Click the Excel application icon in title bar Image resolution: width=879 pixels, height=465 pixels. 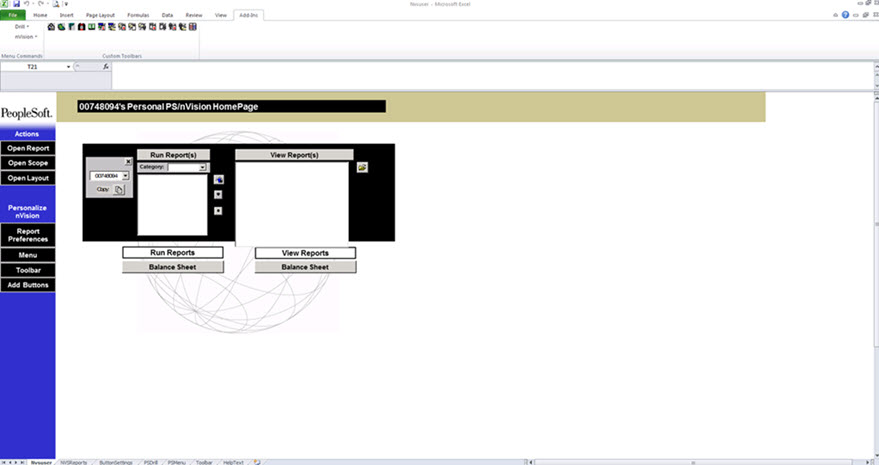[x=4, y=4]
